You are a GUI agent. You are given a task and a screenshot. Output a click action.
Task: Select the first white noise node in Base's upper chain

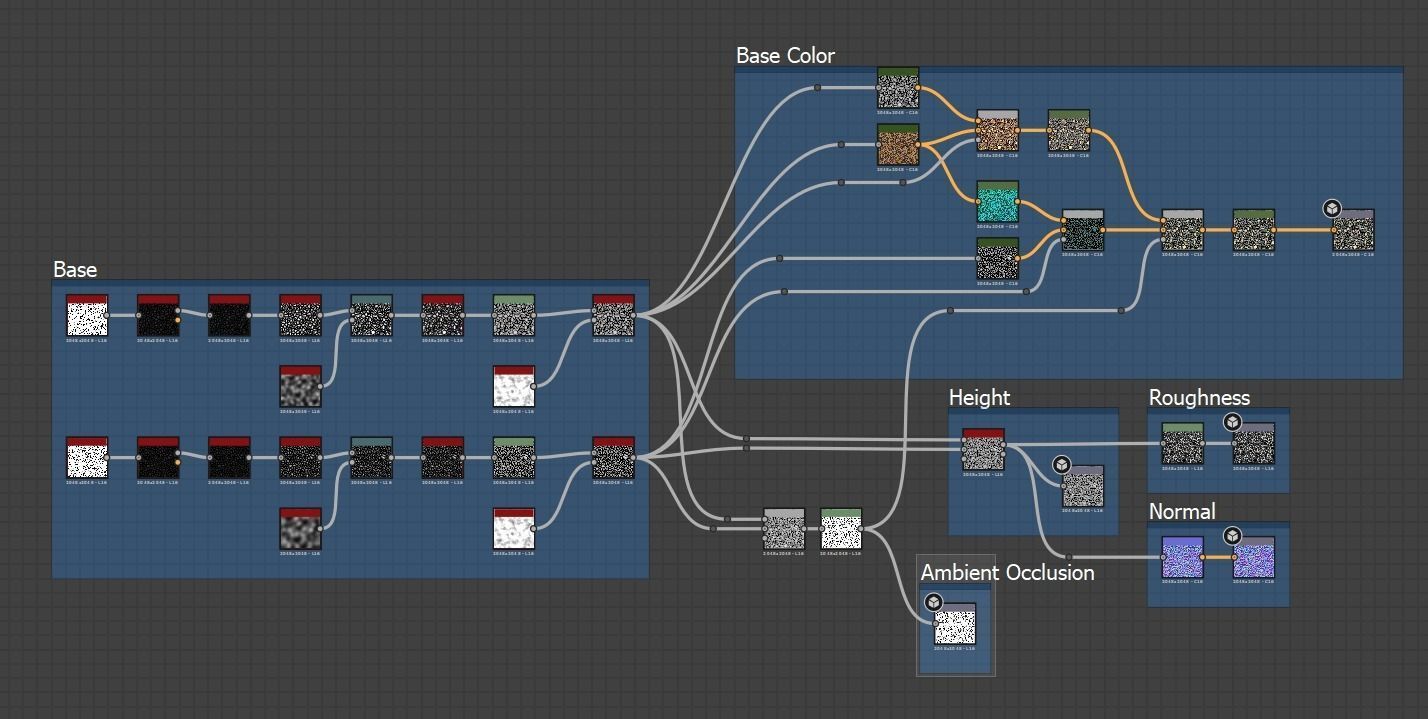(87, 315)
